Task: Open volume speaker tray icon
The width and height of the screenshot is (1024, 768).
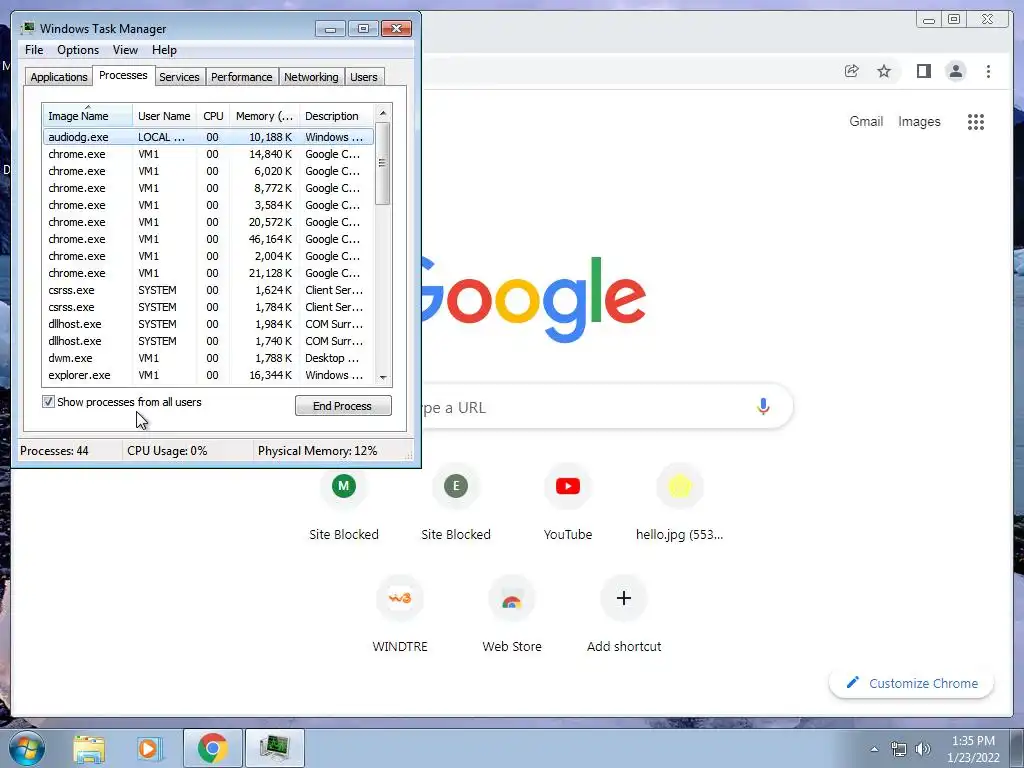Action: 922,749
